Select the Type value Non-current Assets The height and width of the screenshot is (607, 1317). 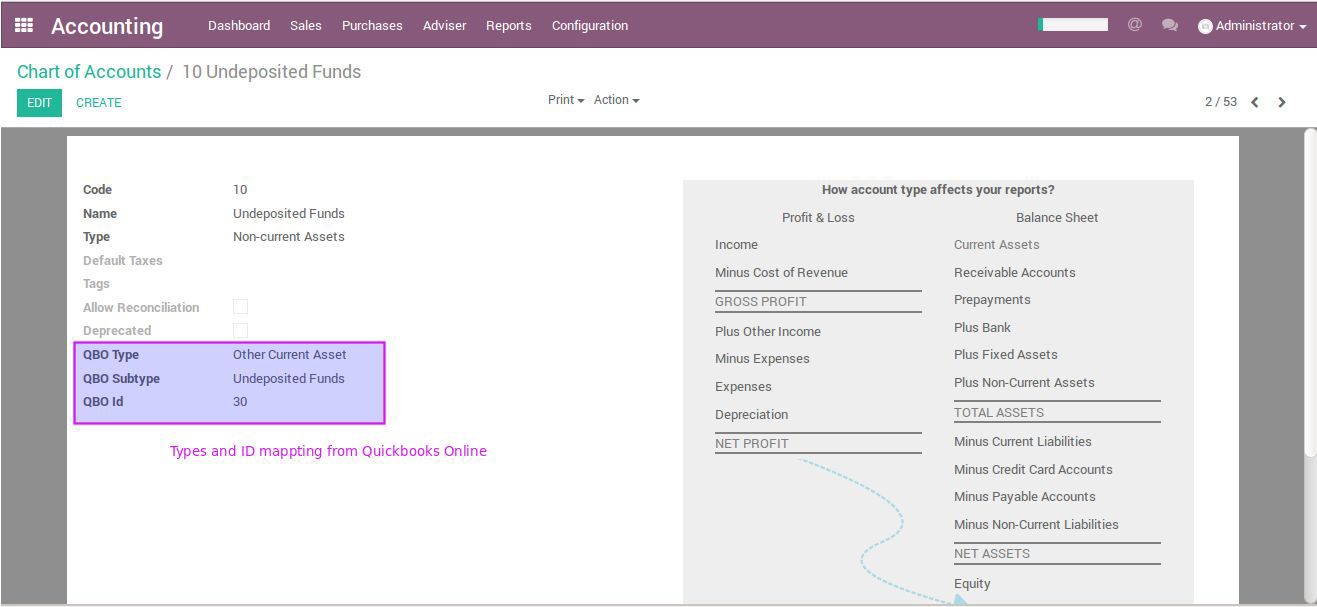(x=289, y=237)
